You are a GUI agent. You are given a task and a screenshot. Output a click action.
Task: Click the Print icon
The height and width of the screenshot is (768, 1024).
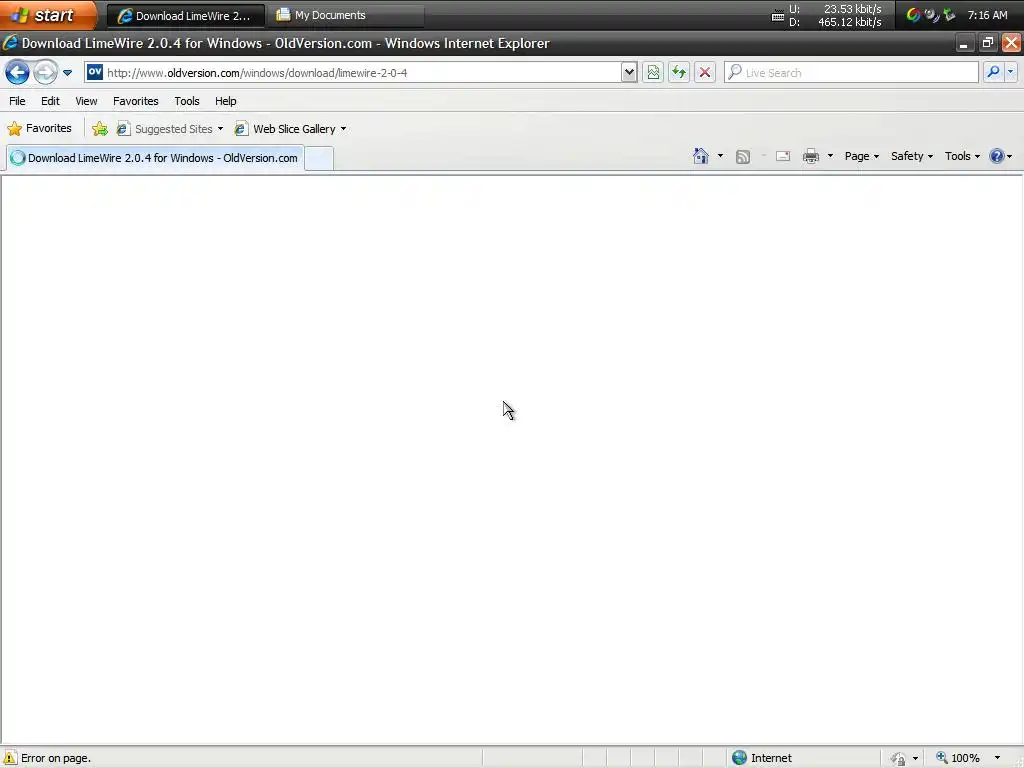tap(811, 156)
